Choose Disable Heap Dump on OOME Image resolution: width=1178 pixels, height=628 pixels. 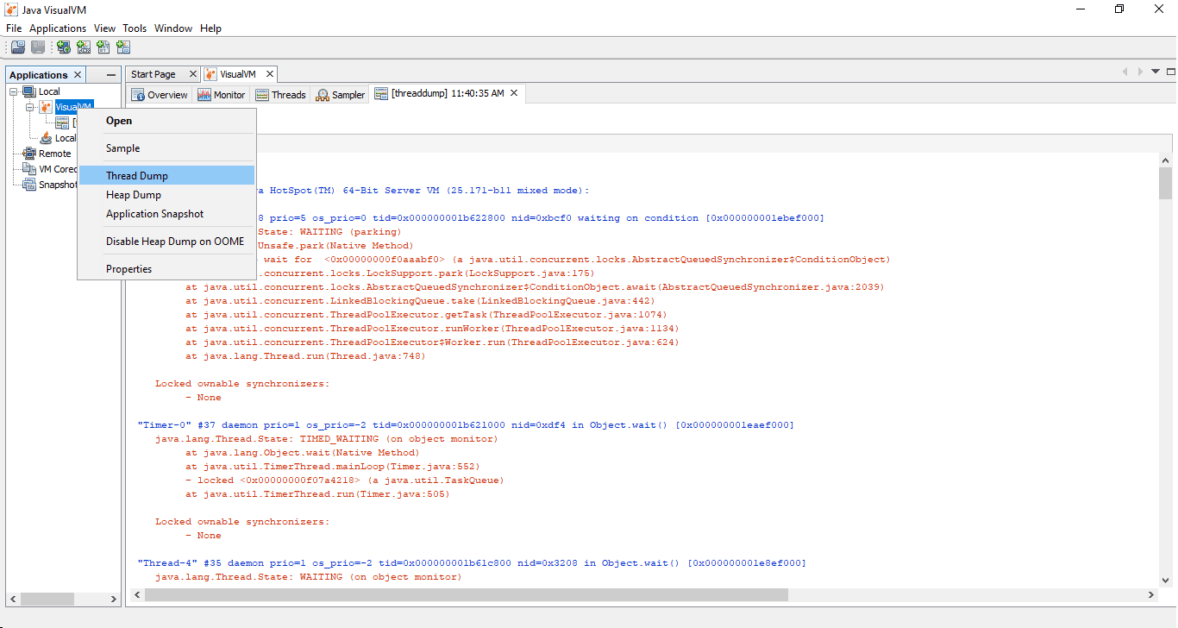point(174,241)
